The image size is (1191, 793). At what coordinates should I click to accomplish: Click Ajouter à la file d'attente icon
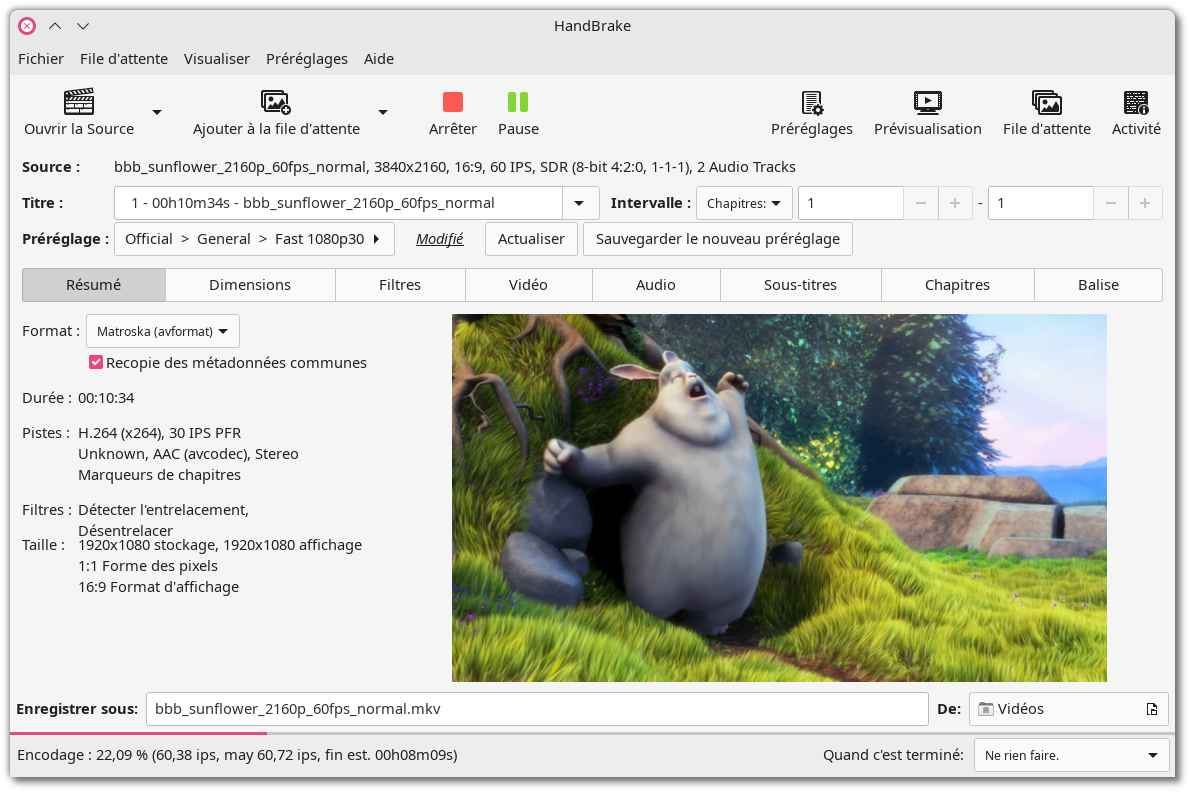coord(276,102)
